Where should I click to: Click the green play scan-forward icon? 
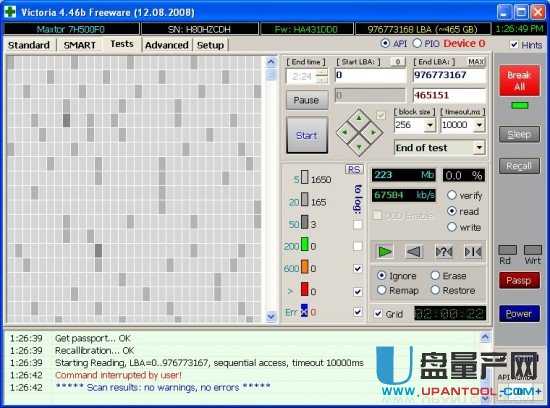point(384,252)
